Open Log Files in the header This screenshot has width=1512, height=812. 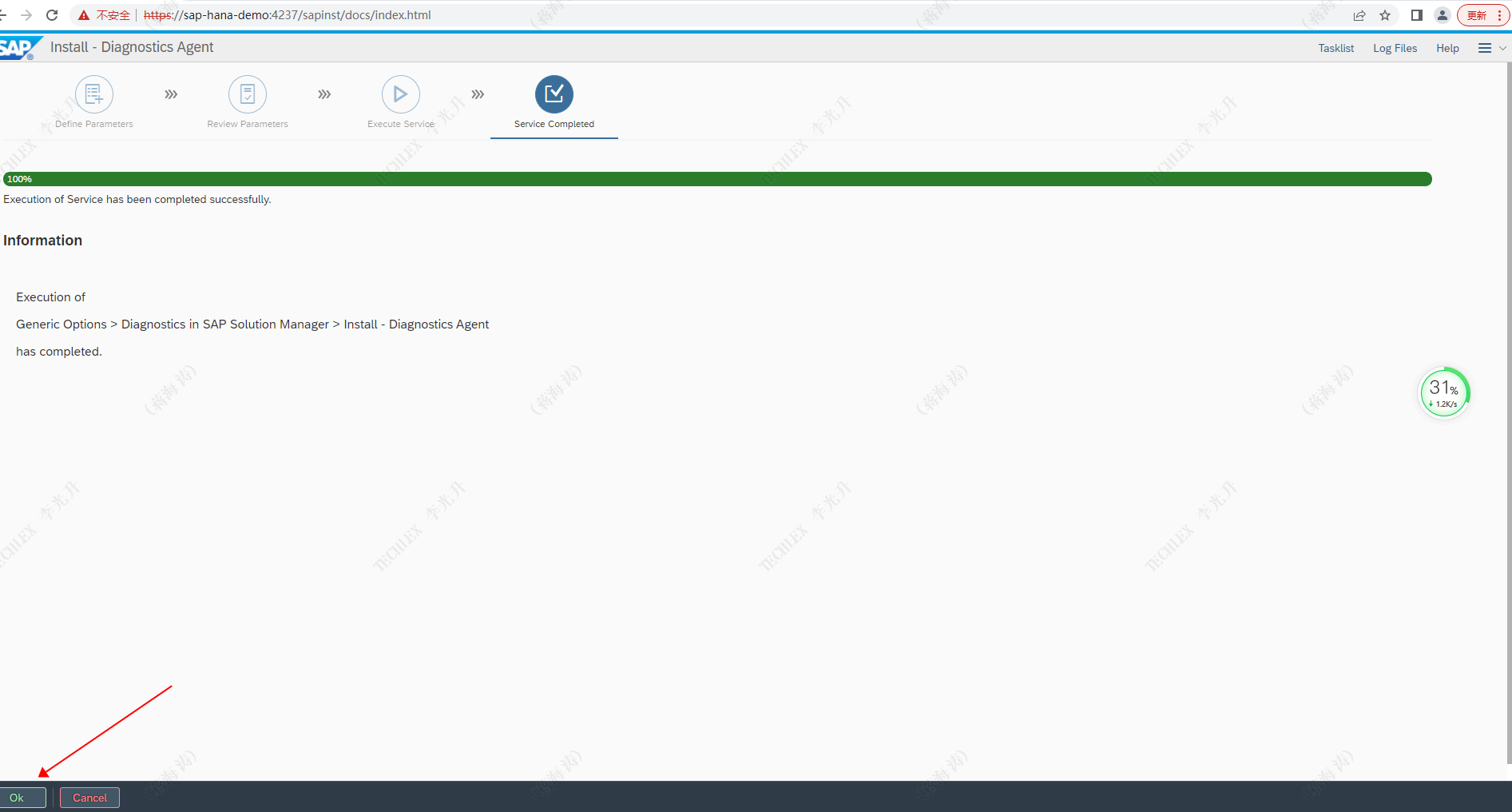[x=1395, y=48]
